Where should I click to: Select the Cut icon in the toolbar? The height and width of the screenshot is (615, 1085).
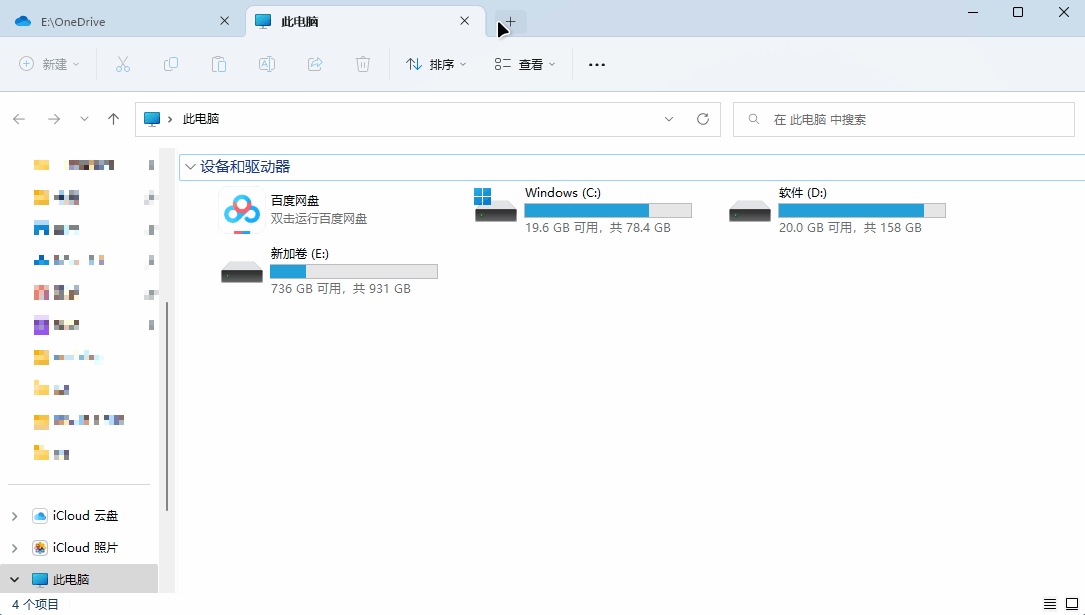(x=122, y=64)
